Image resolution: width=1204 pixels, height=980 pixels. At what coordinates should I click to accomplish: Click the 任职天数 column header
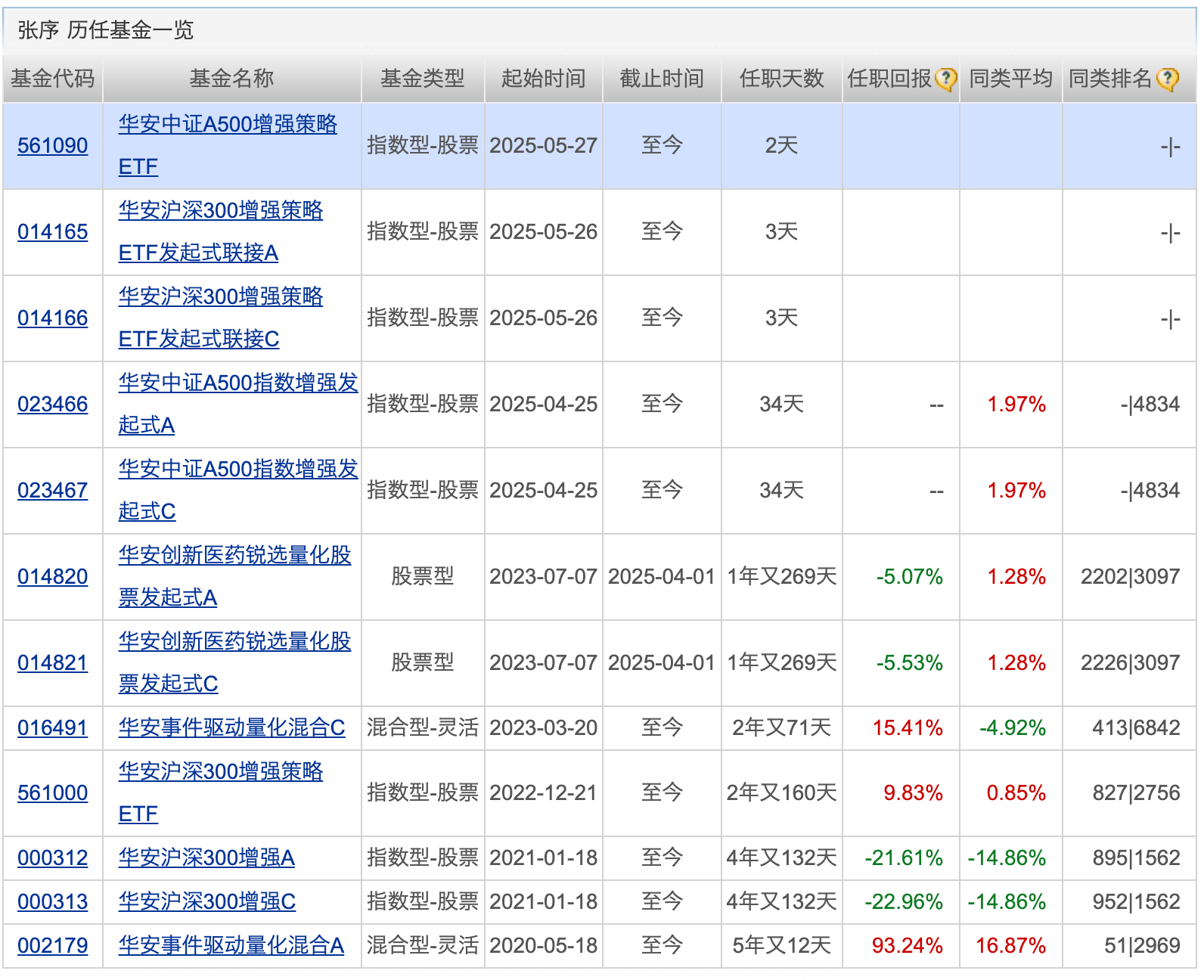tap(782, 79)
